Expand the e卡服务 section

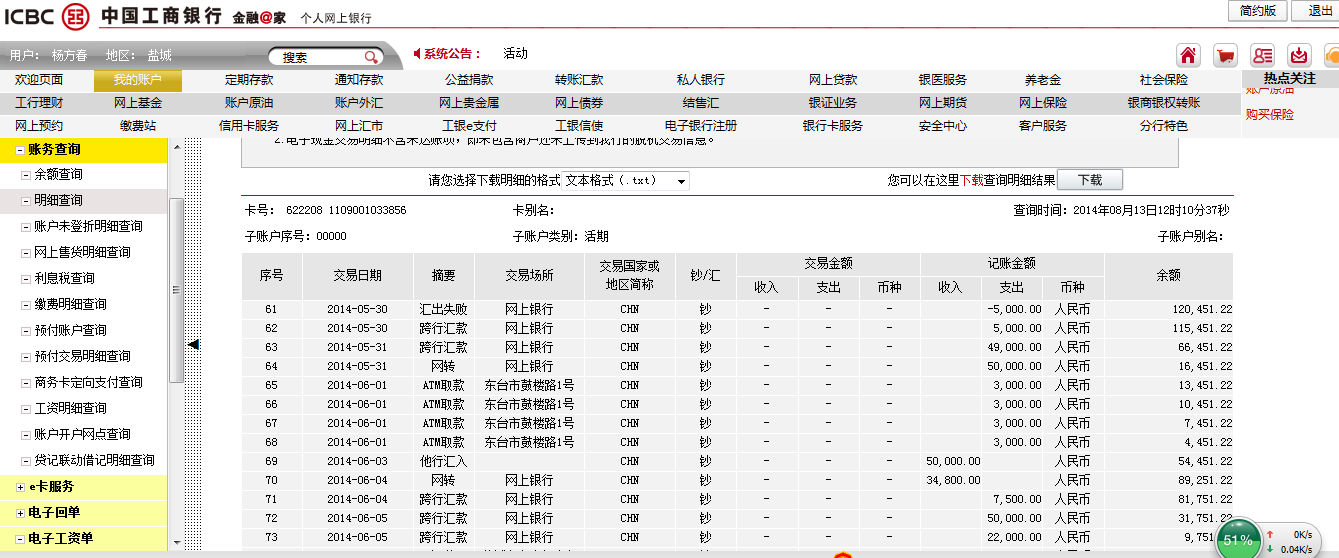[21, 487]
